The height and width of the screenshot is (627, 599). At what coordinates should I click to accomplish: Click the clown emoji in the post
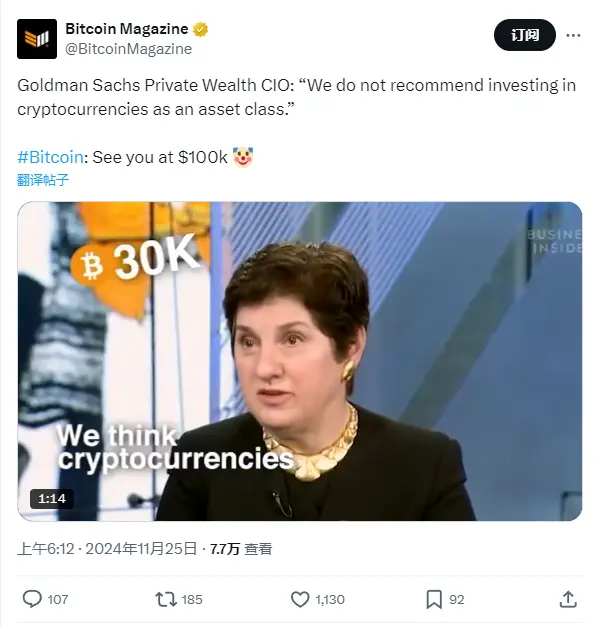point(243,157)
